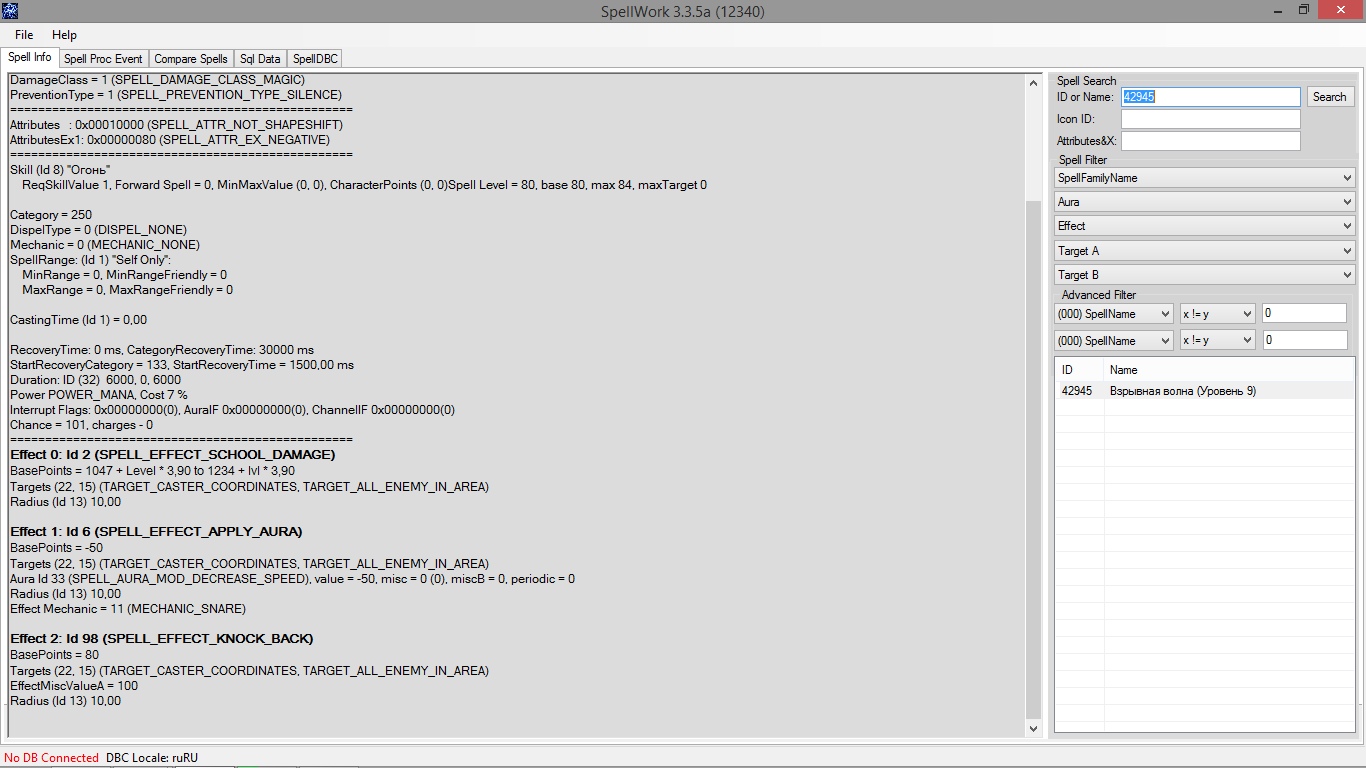Focus the ID or Name input field
Viewport: 1366px width, 768px height.
pyautogui.click(x=1210, y=97)
